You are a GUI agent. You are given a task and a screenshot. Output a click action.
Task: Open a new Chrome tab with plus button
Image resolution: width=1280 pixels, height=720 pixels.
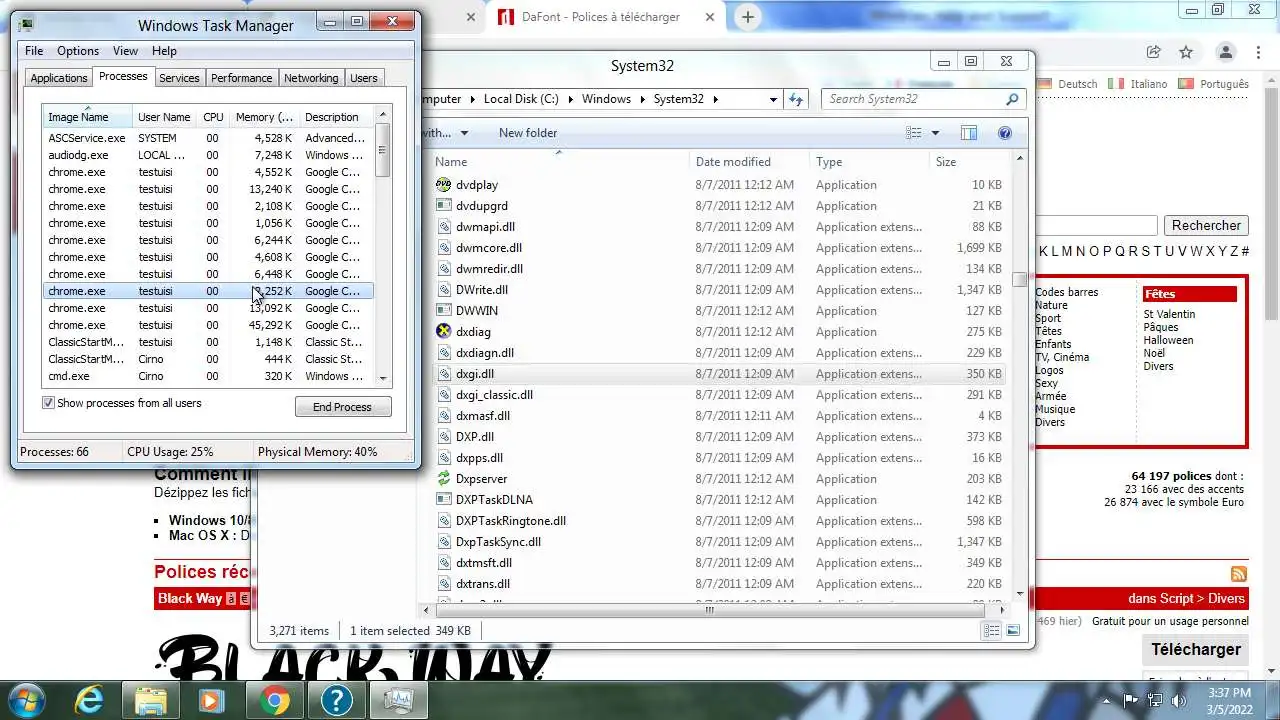tap(747, 17)
